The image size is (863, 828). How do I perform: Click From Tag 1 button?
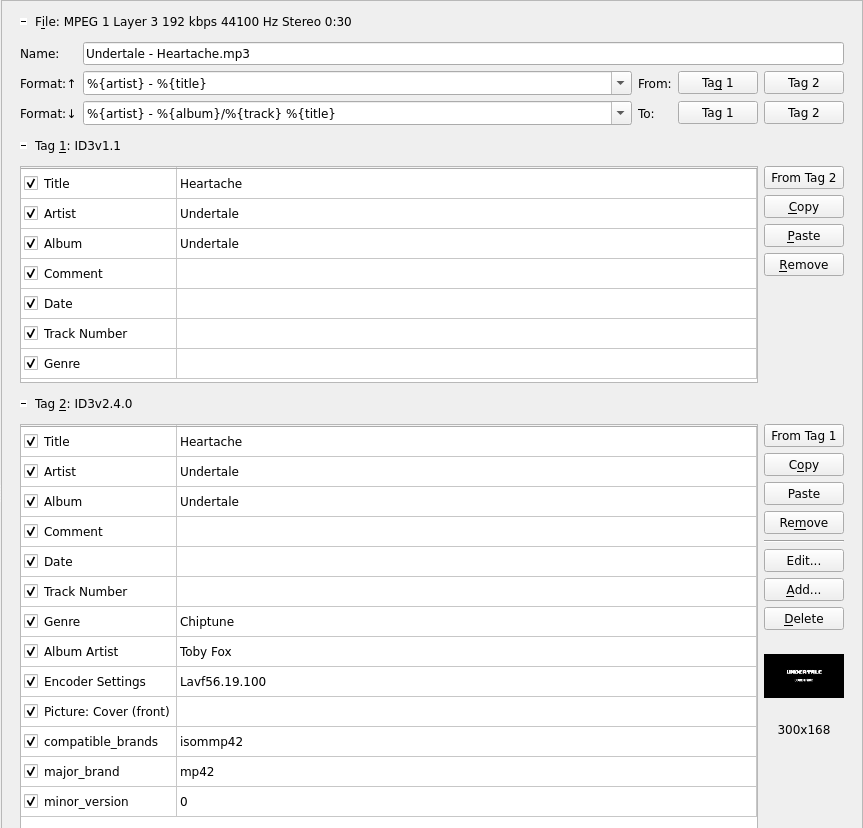(x=718, y=83)
